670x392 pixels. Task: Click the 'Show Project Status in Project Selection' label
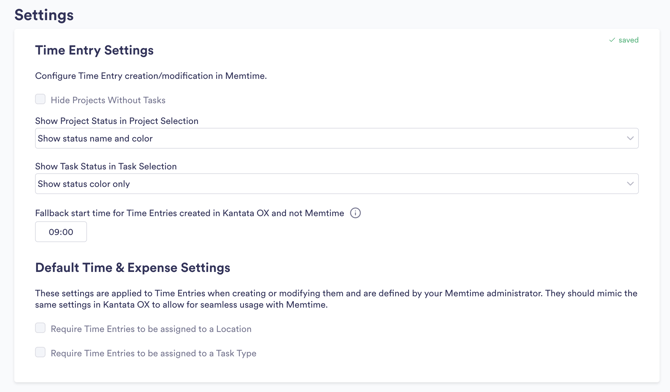point(117,121)
